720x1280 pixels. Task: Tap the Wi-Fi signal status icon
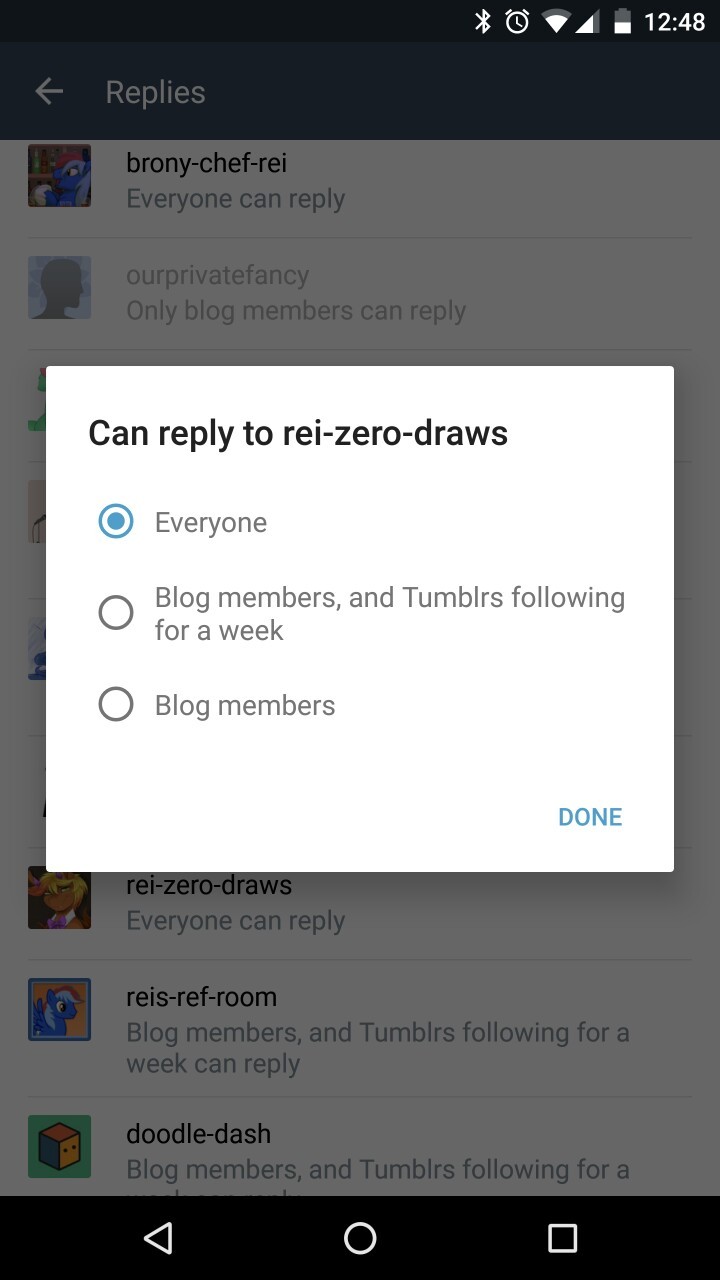coord(557,21)
